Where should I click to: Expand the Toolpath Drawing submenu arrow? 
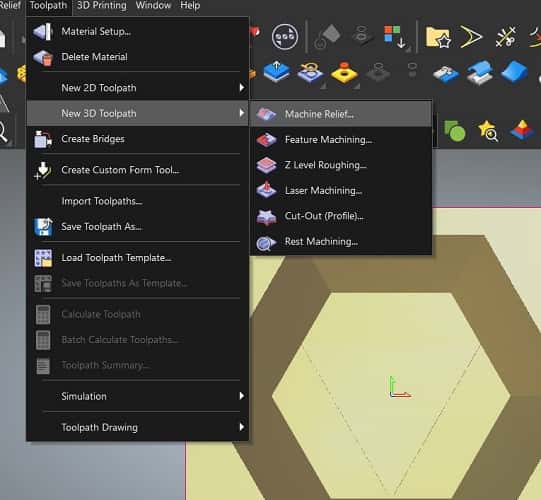click(242, 427)
